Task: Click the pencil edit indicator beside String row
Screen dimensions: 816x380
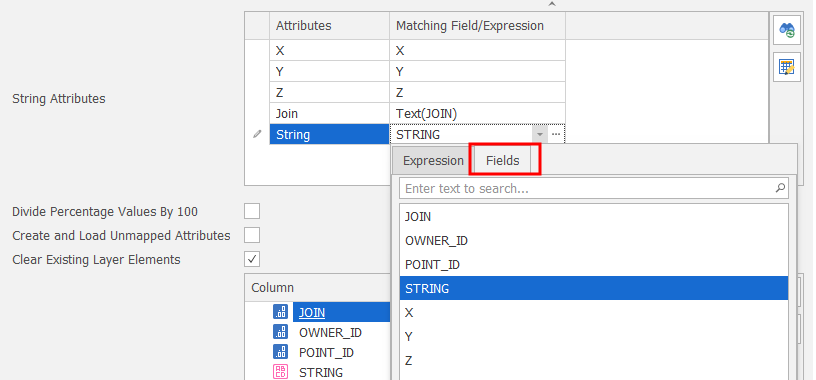Action: (257, 134)
